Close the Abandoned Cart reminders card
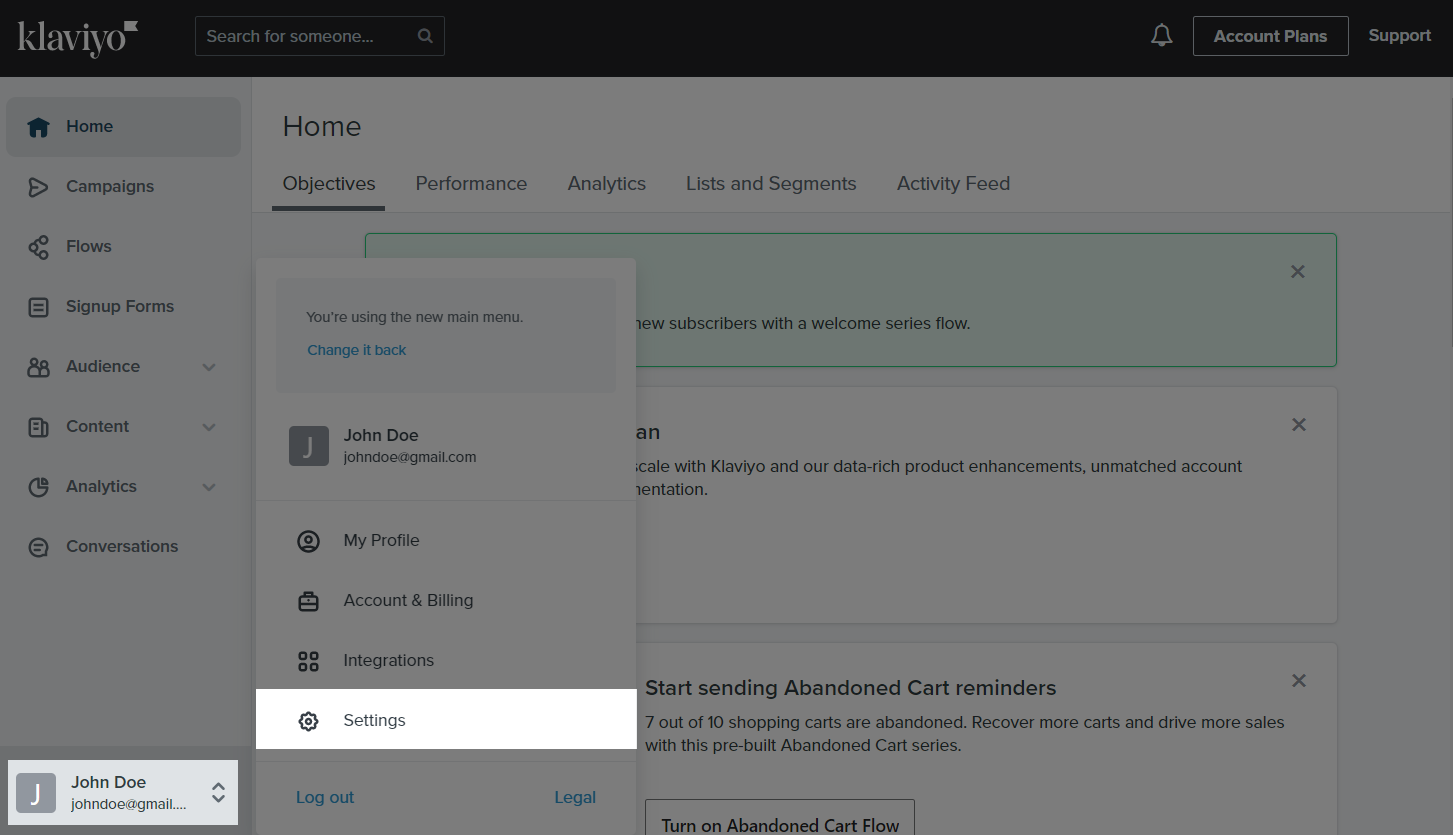The width and height of the screenshot is (1453, 835). click(1298, 680)
